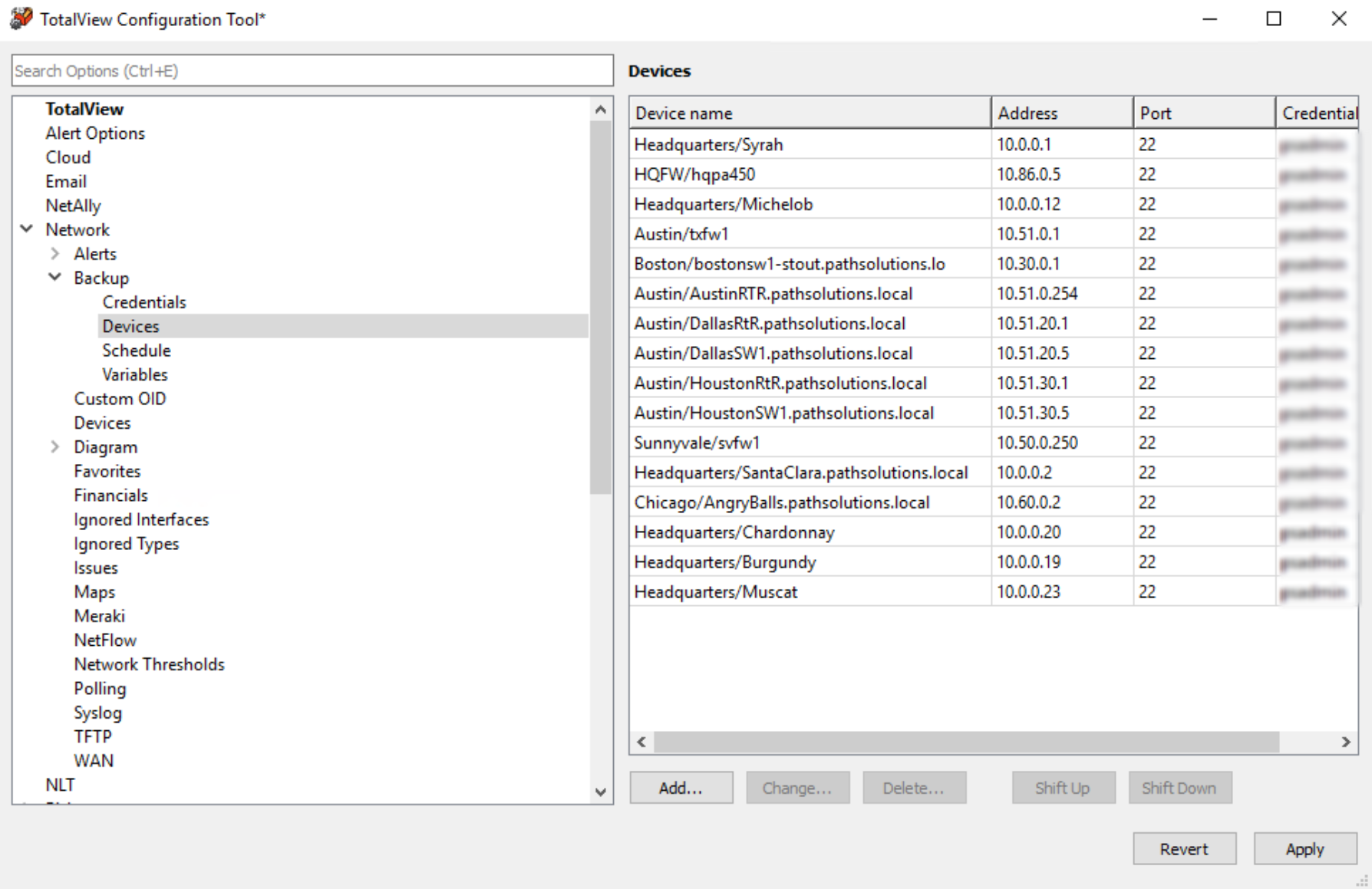1372x889 pixels.
Task: Open Polling tree item
Action: (100, 689)
